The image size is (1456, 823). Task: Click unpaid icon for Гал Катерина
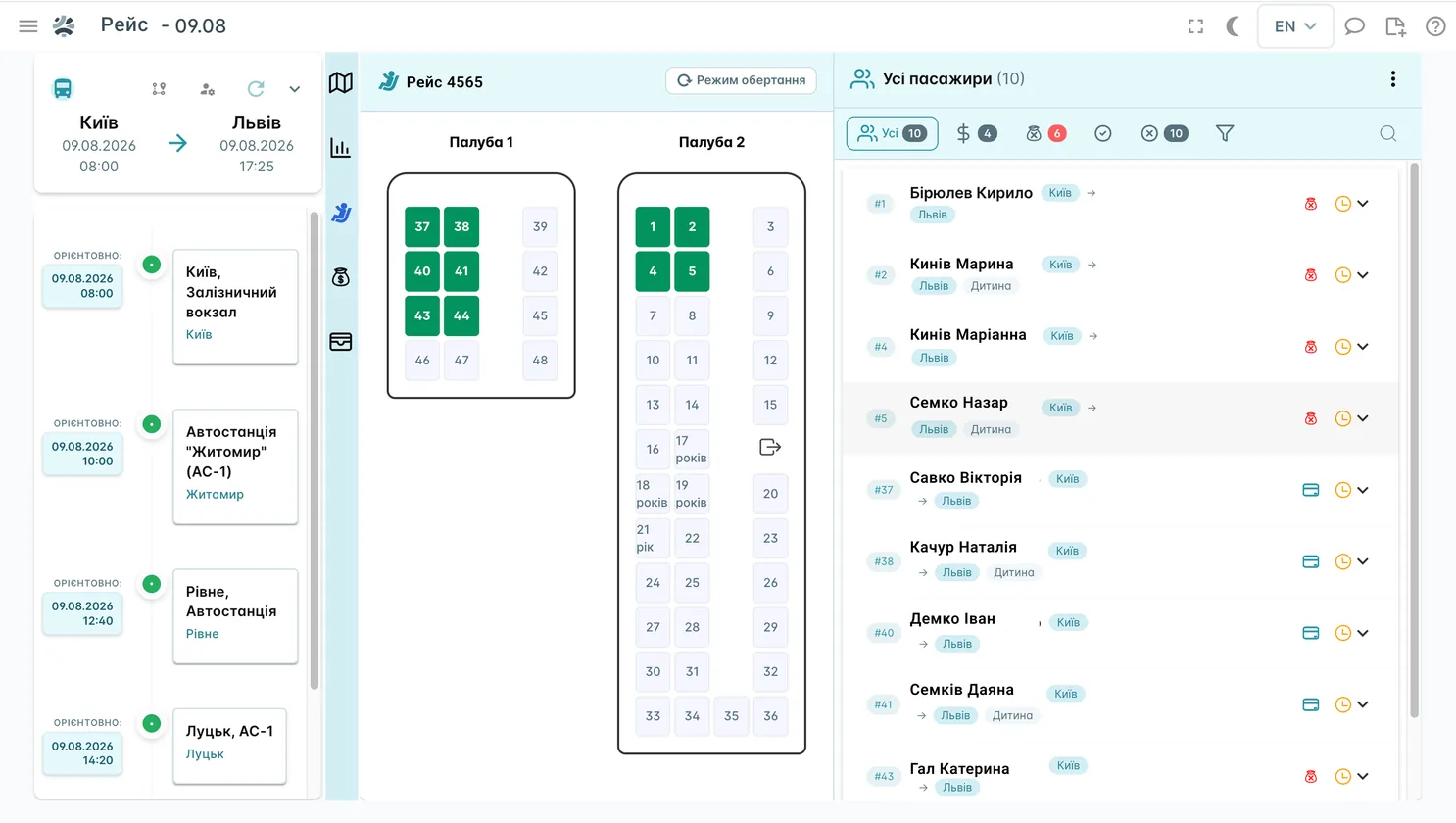pos(1311,776)
